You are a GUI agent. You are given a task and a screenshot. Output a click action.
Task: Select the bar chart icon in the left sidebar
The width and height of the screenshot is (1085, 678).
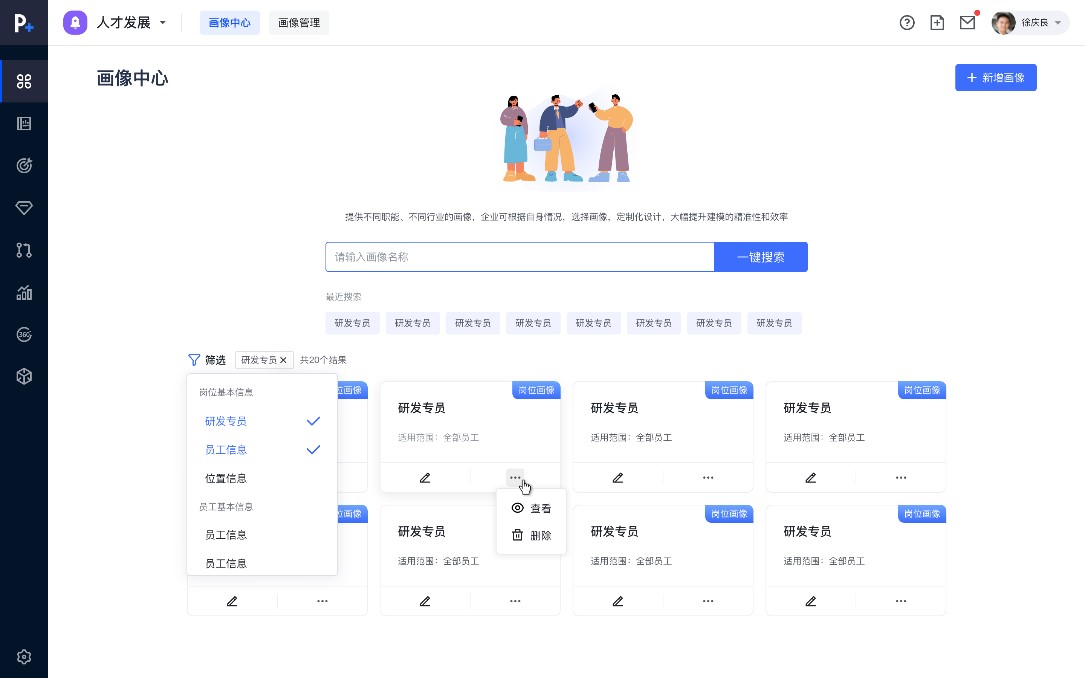tap(24, 292)
